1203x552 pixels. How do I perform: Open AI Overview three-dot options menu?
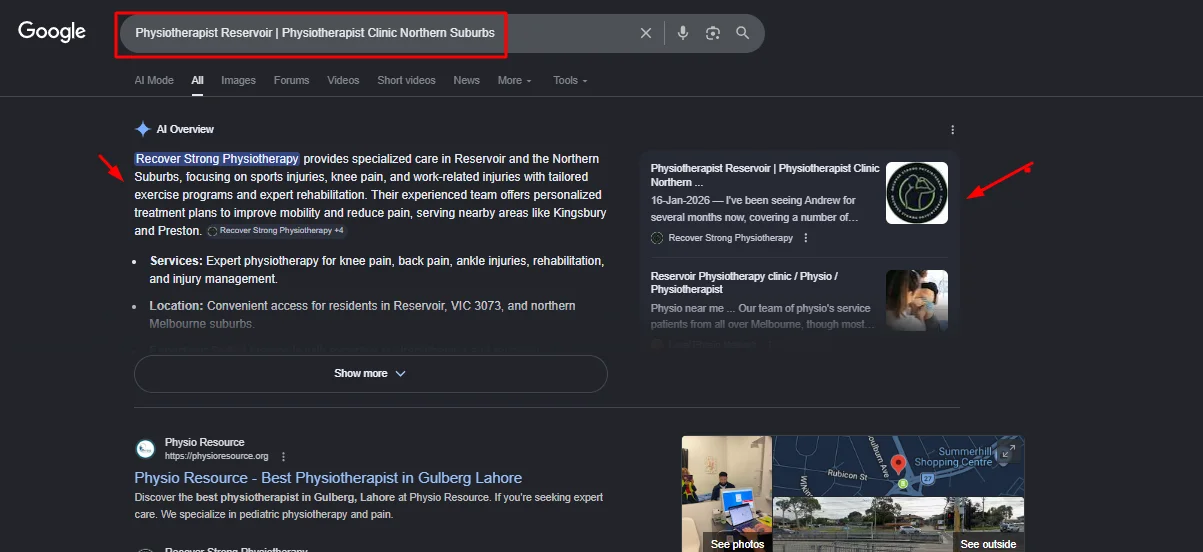pyautogui.click(x=952, y=130)
